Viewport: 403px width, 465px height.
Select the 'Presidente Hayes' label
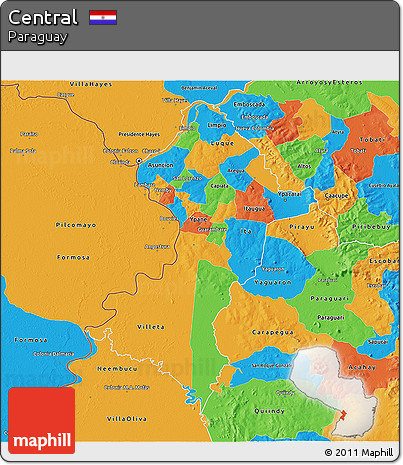139,134
